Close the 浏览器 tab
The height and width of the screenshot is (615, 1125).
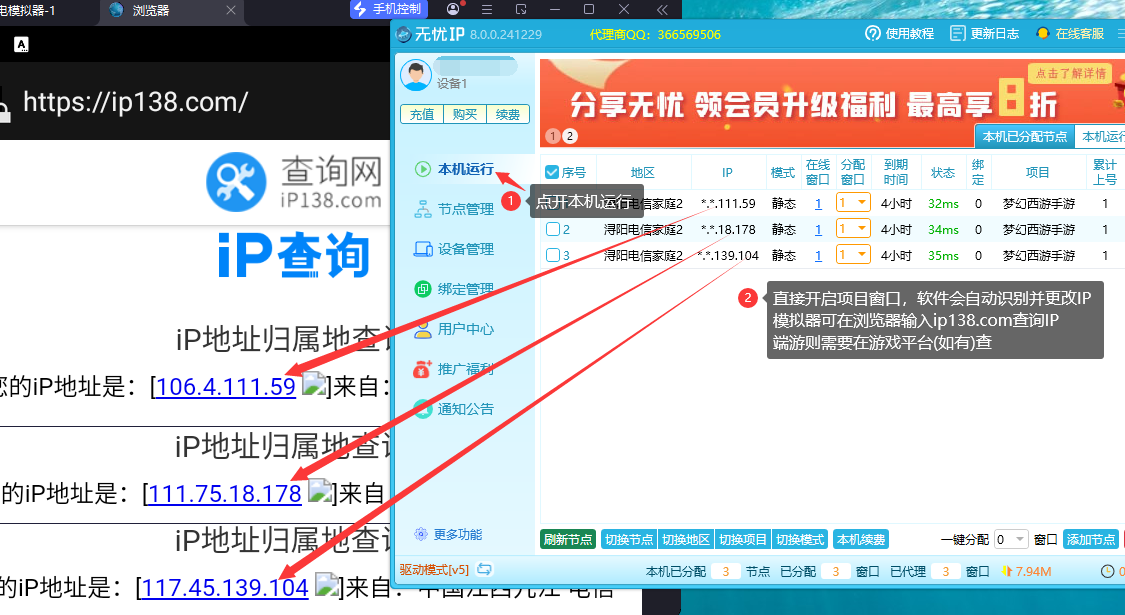pyautogui.click(x=230, y=10)
